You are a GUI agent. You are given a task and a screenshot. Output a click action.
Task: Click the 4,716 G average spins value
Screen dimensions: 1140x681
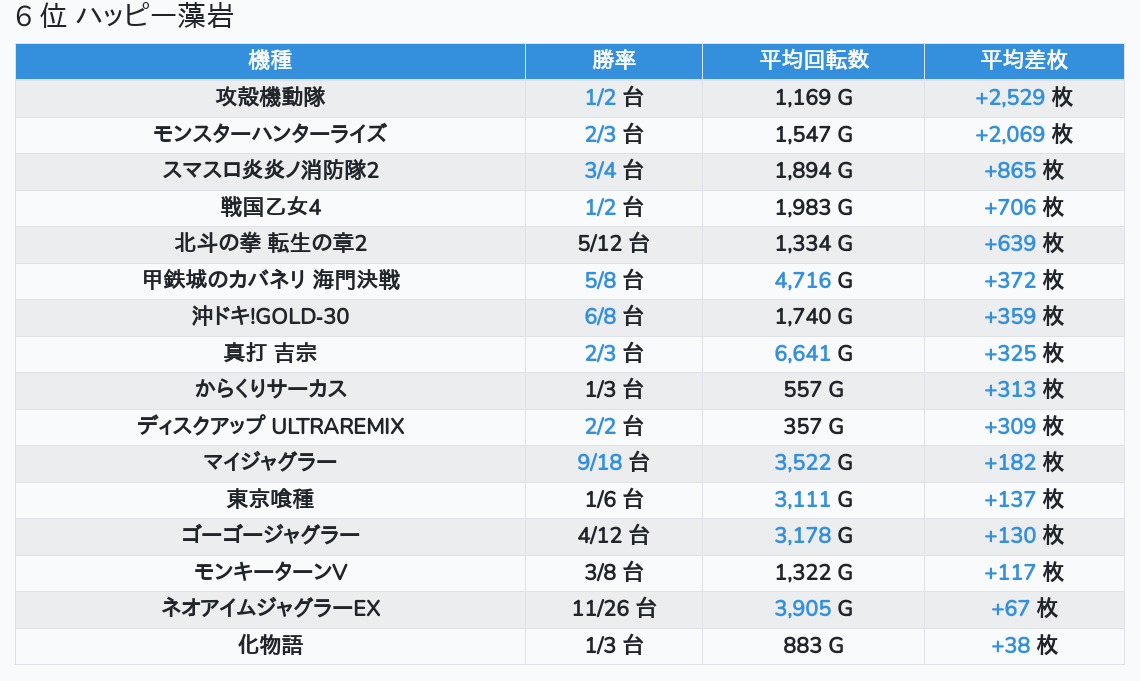click(x=803, y=280)
